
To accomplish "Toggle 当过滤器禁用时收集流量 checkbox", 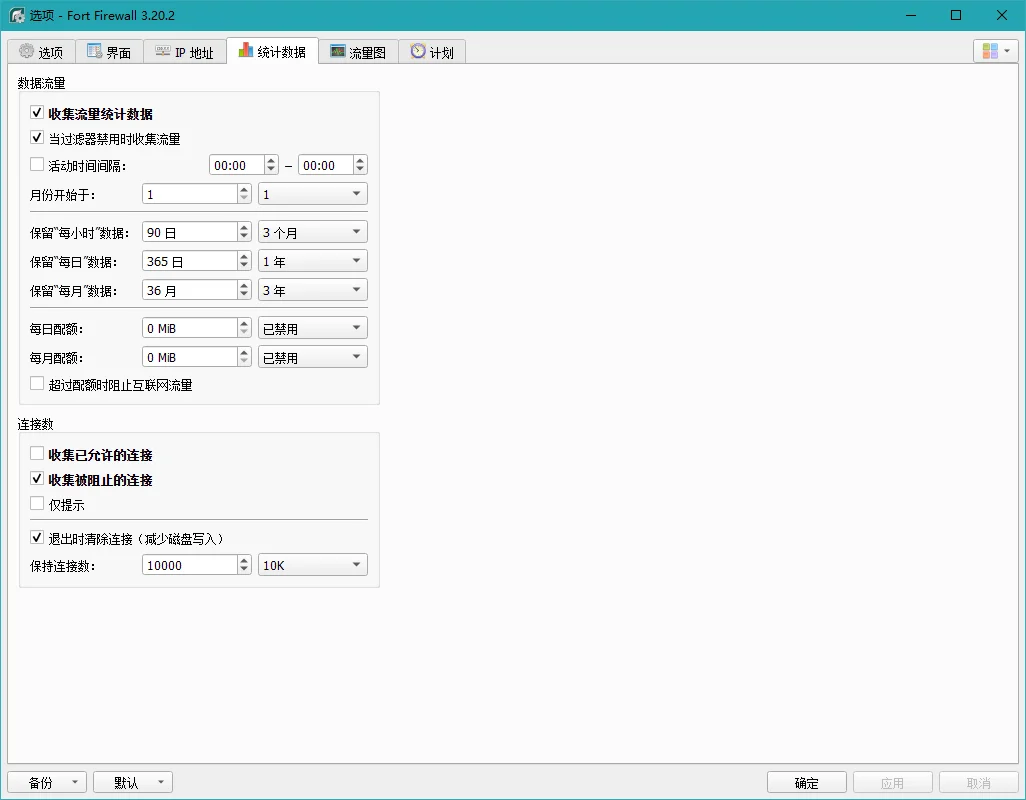I will (x=37, y=138).
